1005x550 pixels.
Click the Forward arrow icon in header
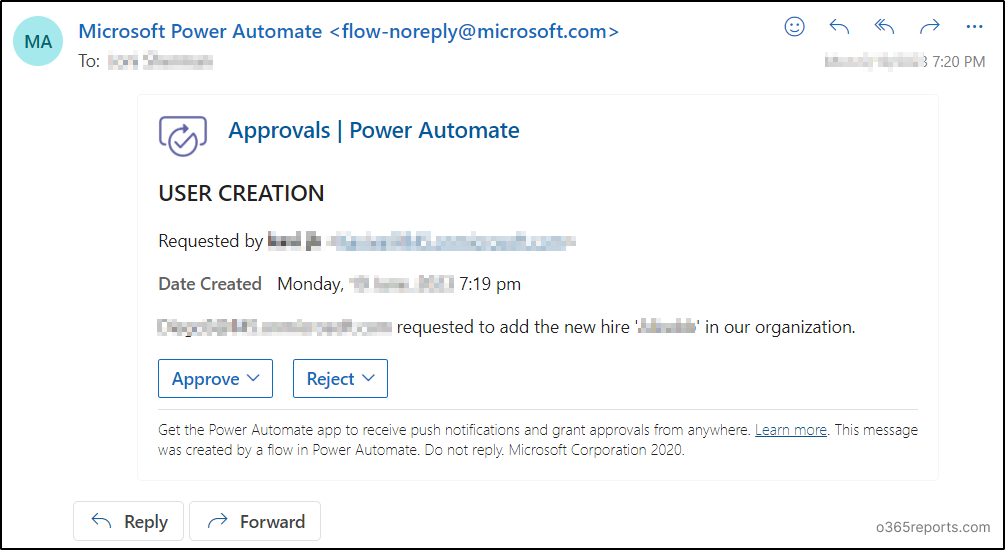pos(929,27)
